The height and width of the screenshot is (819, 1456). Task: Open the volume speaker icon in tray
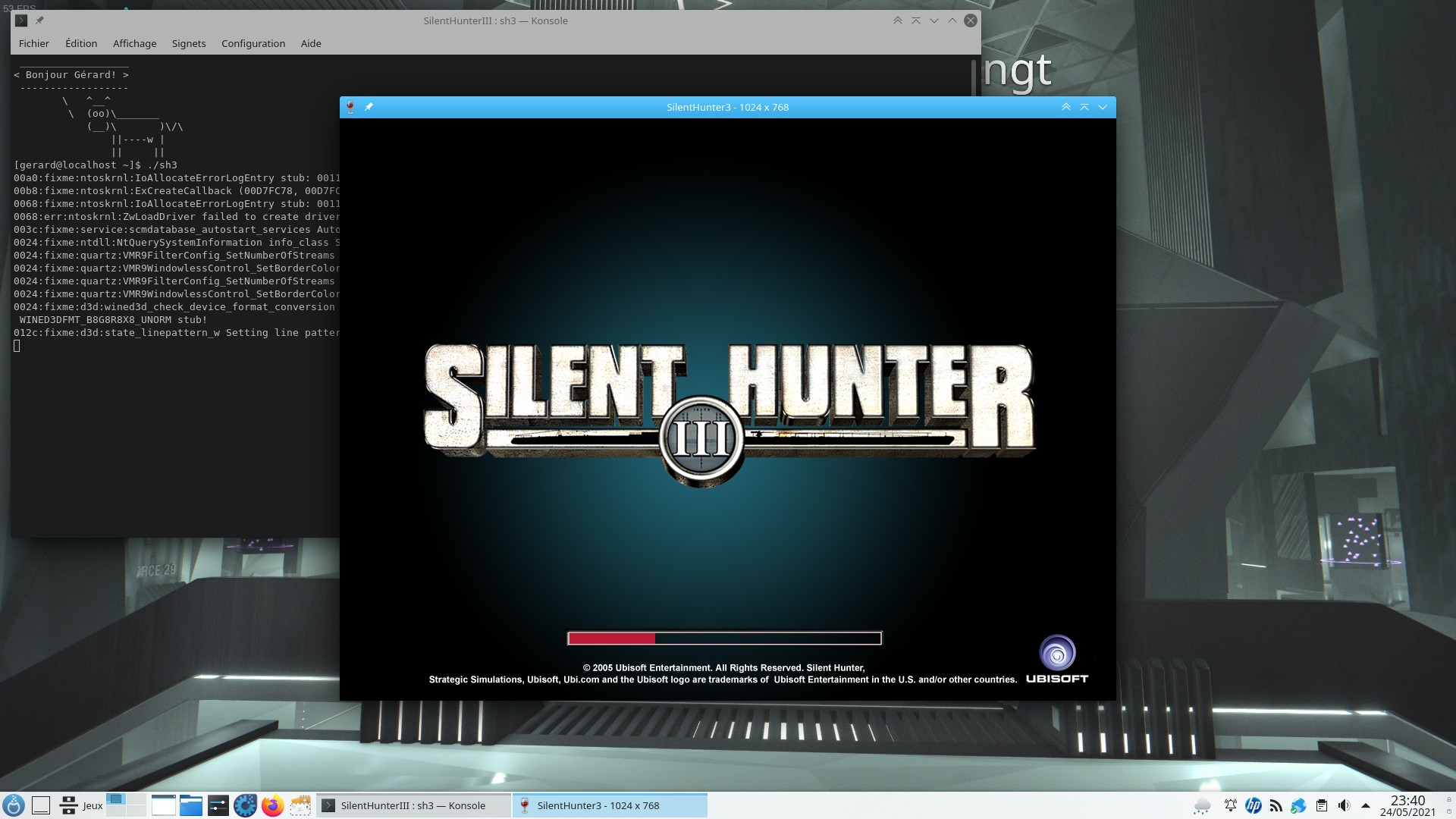1344,805
